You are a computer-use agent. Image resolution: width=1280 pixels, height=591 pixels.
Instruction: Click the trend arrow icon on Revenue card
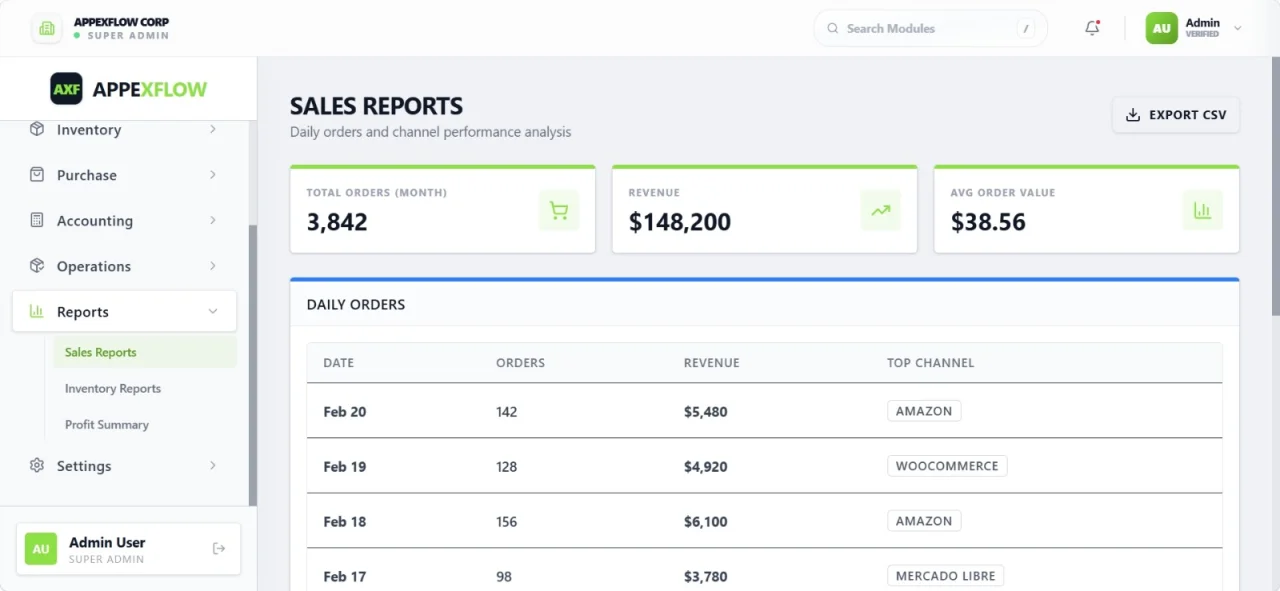881,211
